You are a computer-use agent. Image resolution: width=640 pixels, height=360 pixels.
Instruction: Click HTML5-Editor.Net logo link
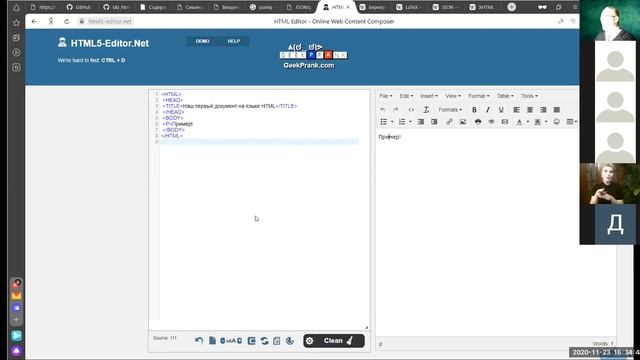[x=103, y=43]
